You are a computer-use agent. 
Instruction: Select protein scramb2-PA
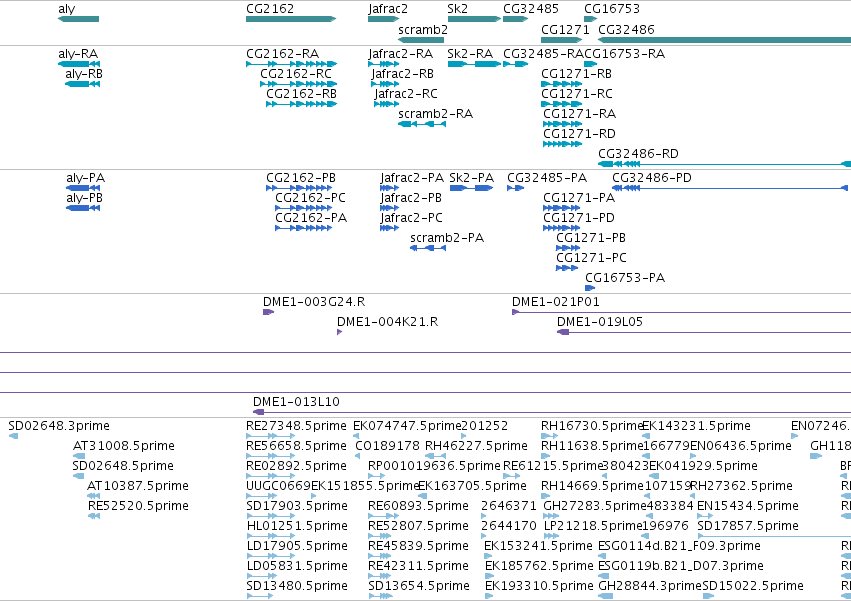(447, 238)
